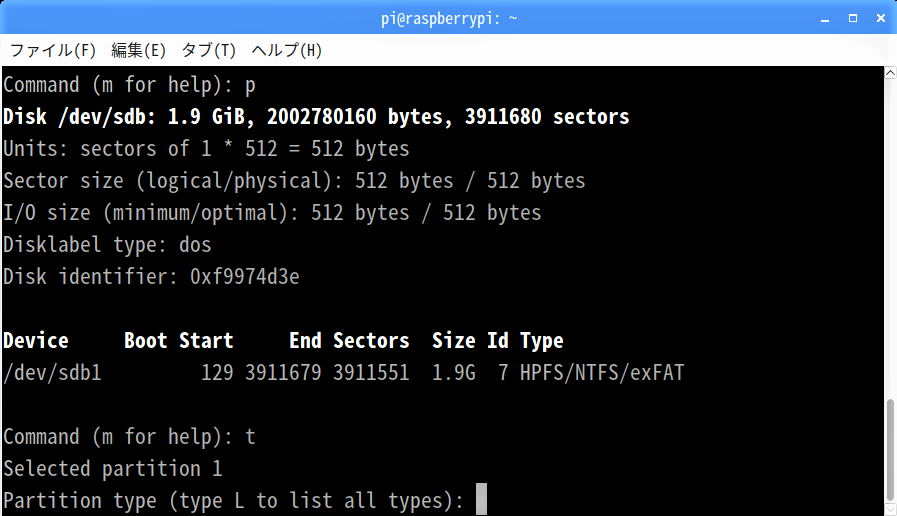Click the Disklabel type: dos line
Screen dimensions: 897x516
point(107,245)
